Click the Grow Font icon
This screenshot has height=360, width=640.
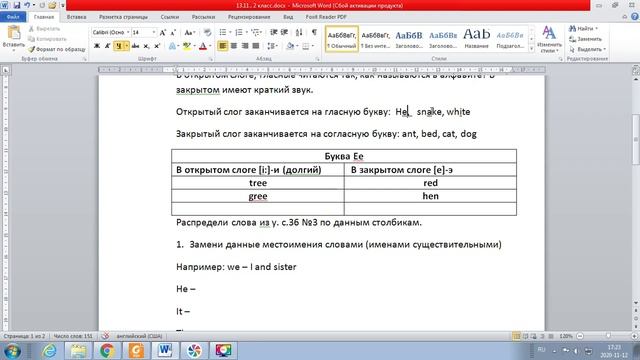tap(163, 32)
